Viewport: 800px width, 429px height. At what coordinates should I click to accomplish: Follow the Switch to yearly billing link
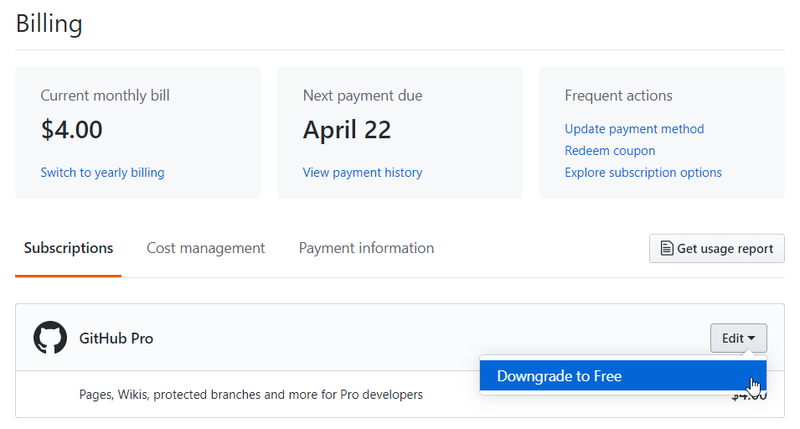coord(103,172)
